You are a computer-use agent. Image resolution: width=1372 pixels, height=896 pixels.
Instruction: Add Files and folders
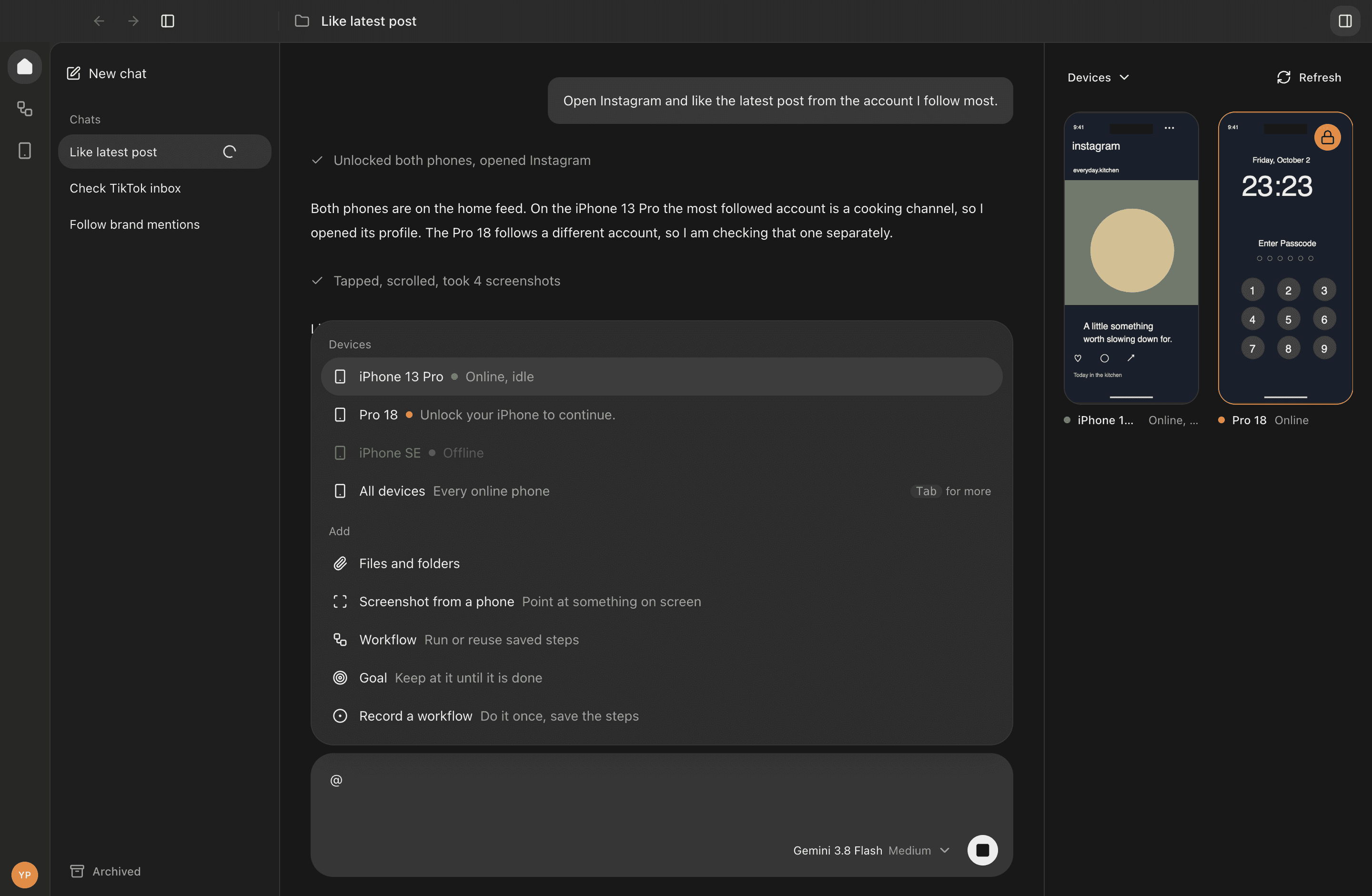661,563
